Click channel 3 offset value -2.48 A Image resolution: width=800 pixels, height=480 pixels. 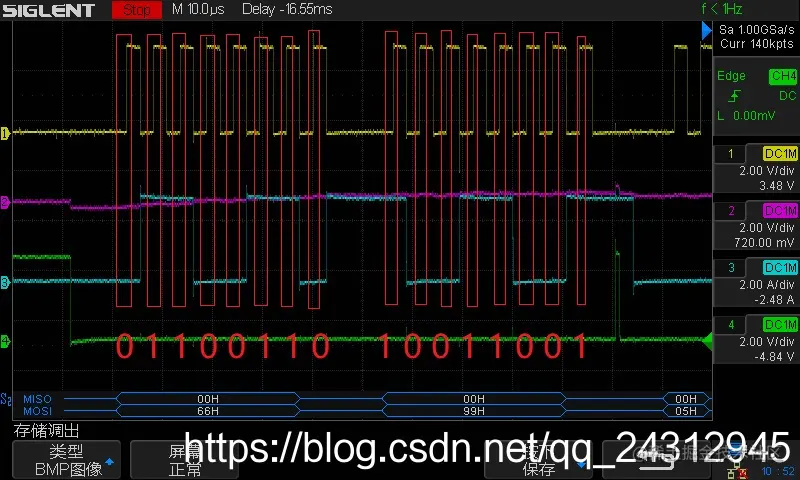pos(774,300)
